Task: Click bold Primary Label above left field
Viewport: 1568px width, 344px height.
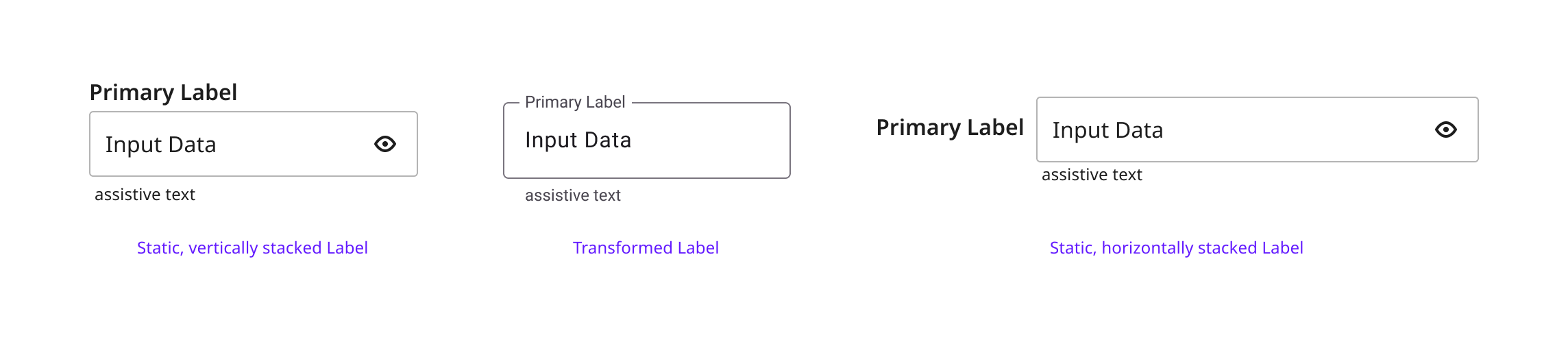Action: coord(163,93)
